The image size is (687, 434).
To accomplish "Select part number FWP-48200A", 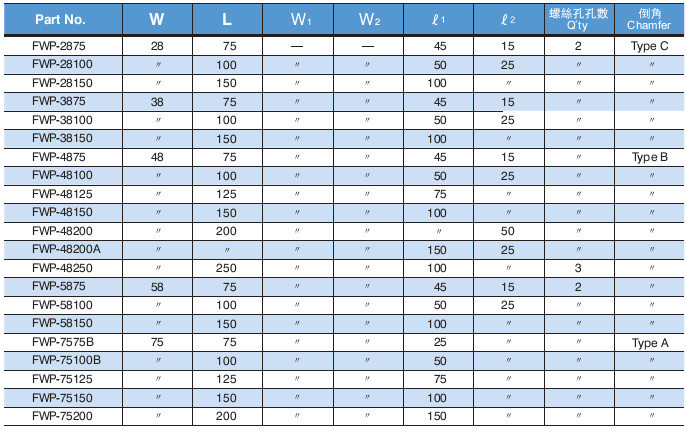I will point(60,249).
